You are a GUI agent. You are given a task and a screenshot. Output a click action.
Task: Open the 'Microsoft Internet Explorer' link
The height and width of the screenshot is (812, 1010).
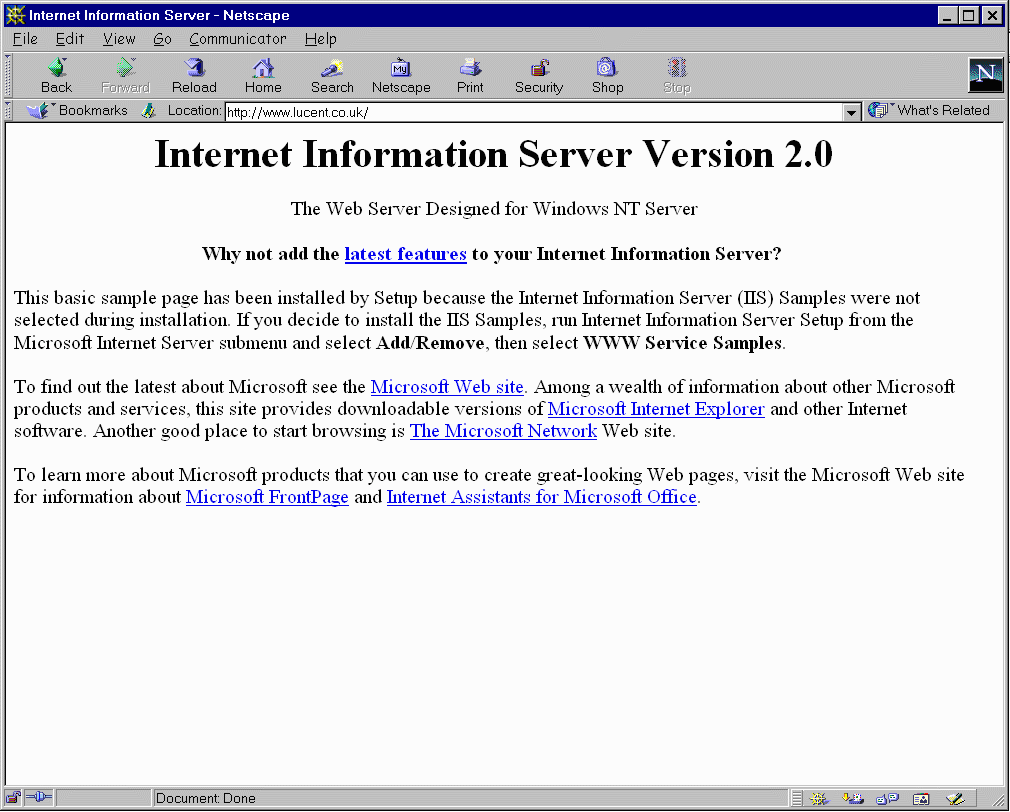pos(656,408)
